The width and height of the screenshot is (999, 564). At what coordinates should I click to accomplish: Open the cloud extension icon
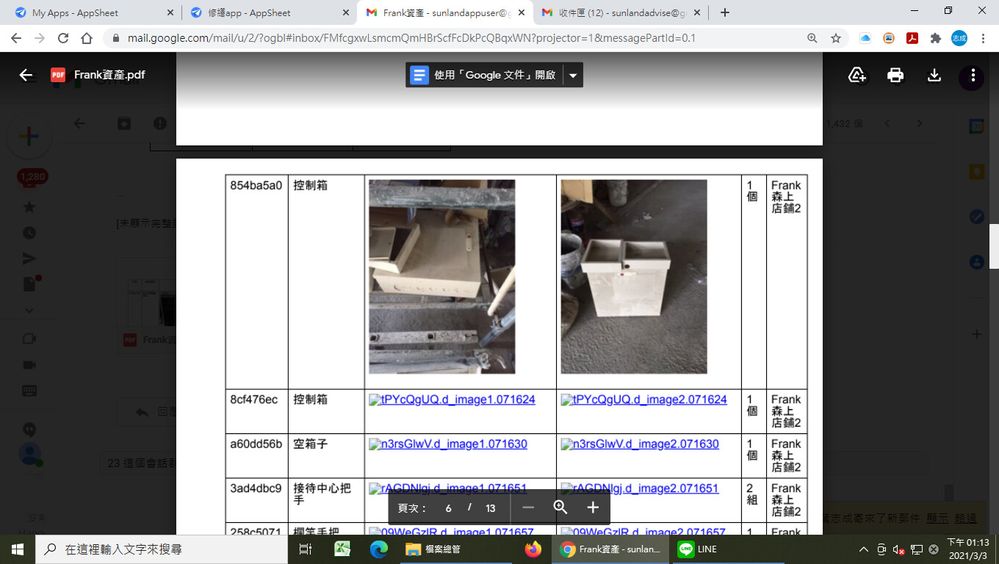click(865, 38)
